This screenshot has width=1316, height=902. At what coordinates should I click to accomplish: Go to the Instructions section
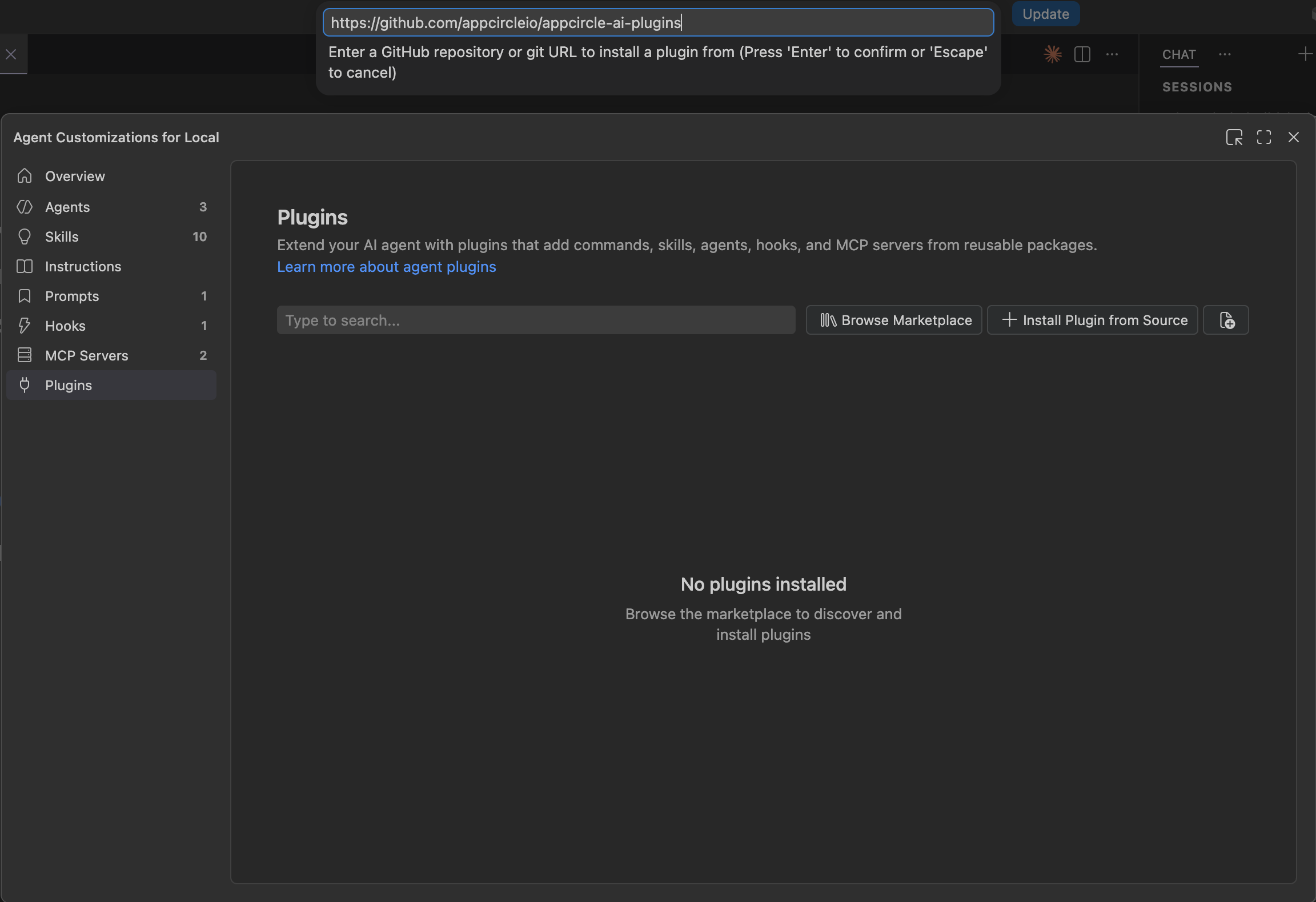tap(111, 266)
